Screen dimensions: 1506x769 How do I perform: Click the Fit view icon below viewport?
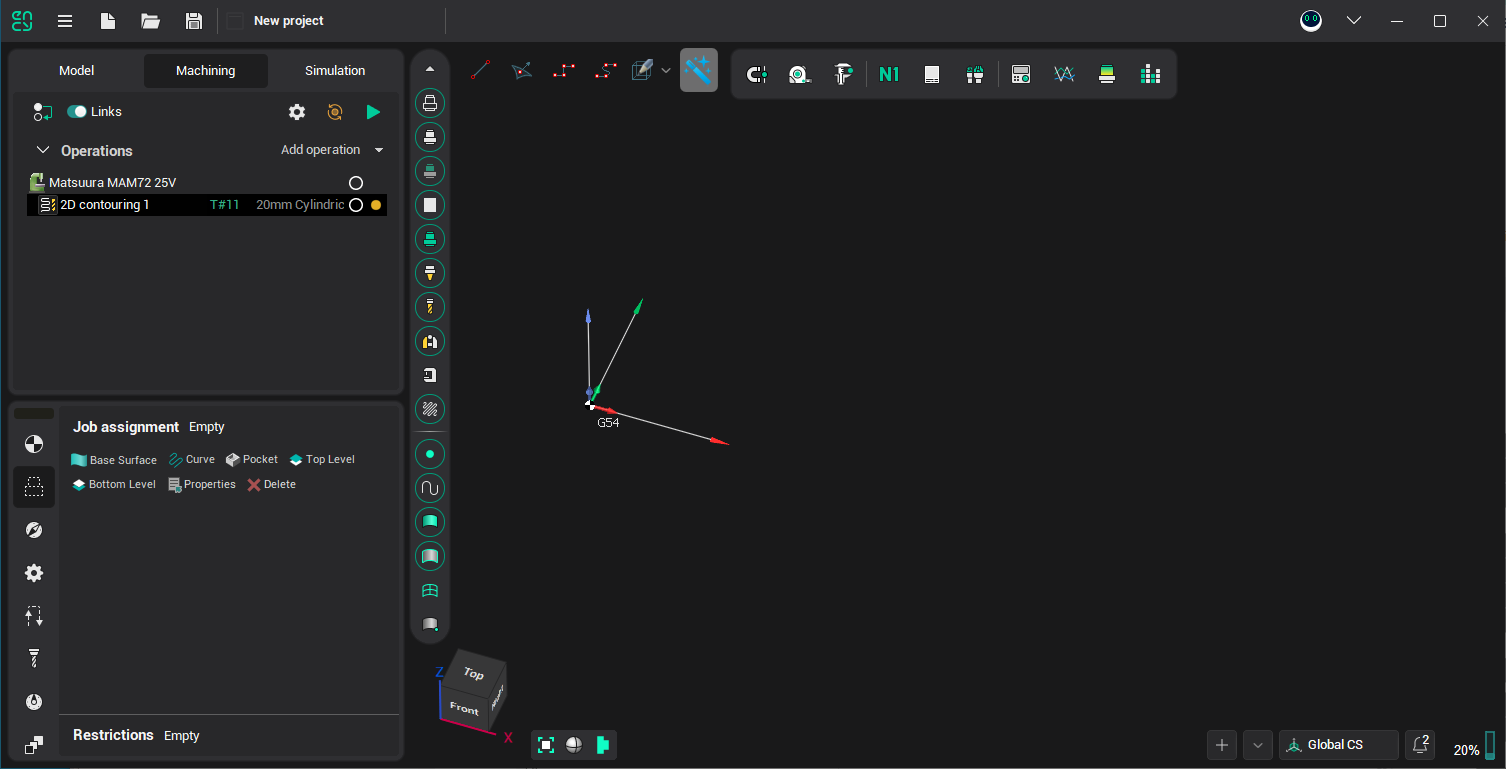pyautogui.click(x=546, y=745)
